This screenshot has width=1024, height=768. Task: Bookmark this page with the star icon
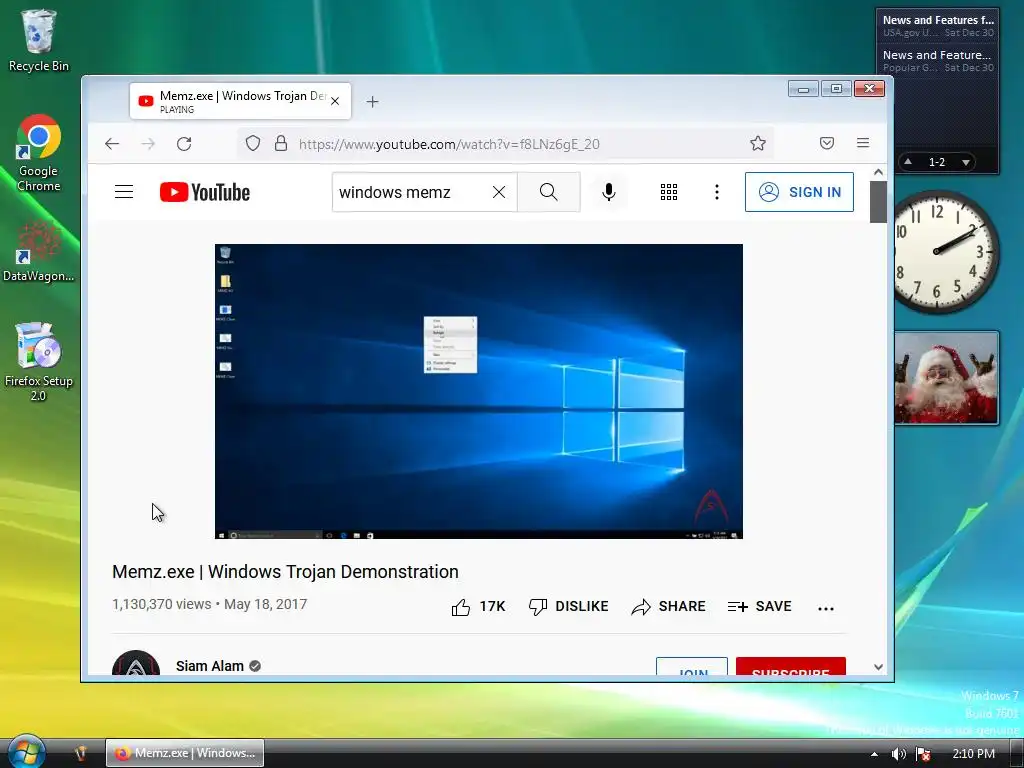click(758, 144)
